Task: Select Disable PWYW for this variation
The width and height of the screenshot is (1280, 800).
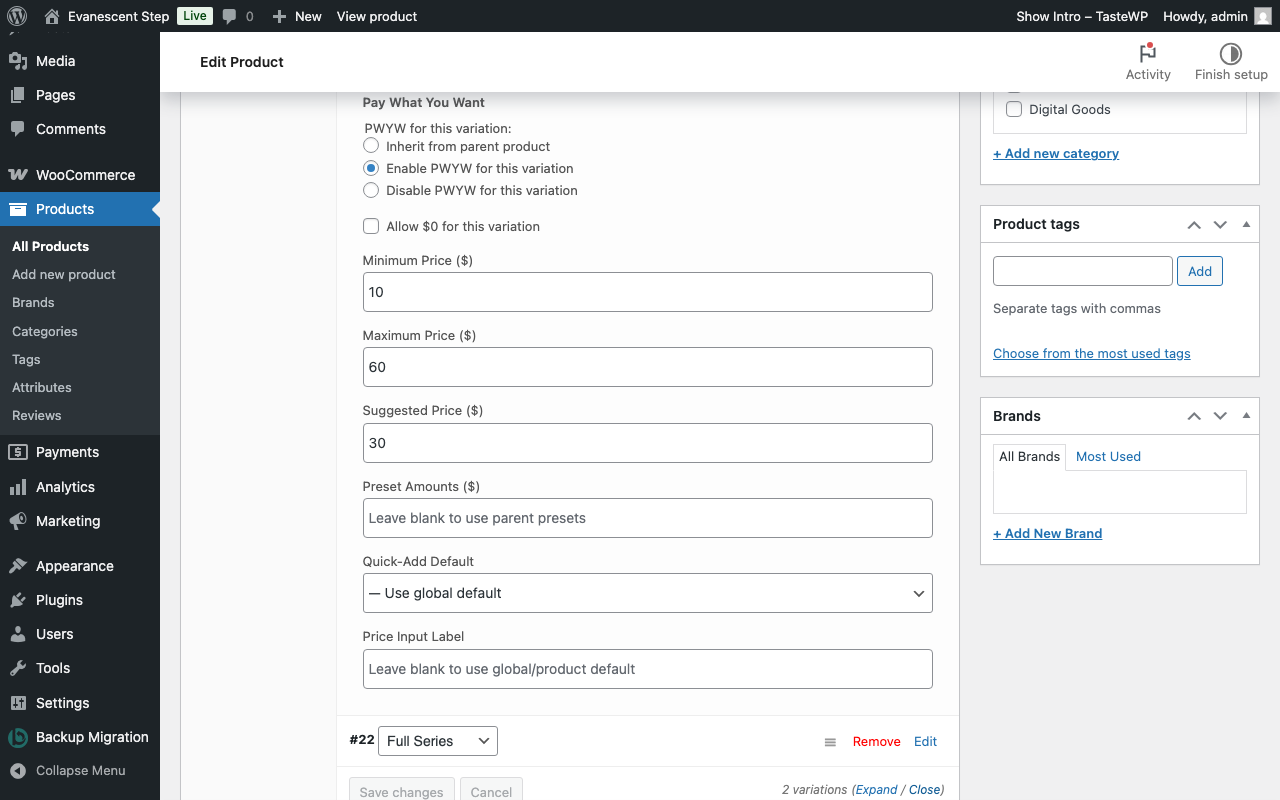Action: click(x=371, y=190)
